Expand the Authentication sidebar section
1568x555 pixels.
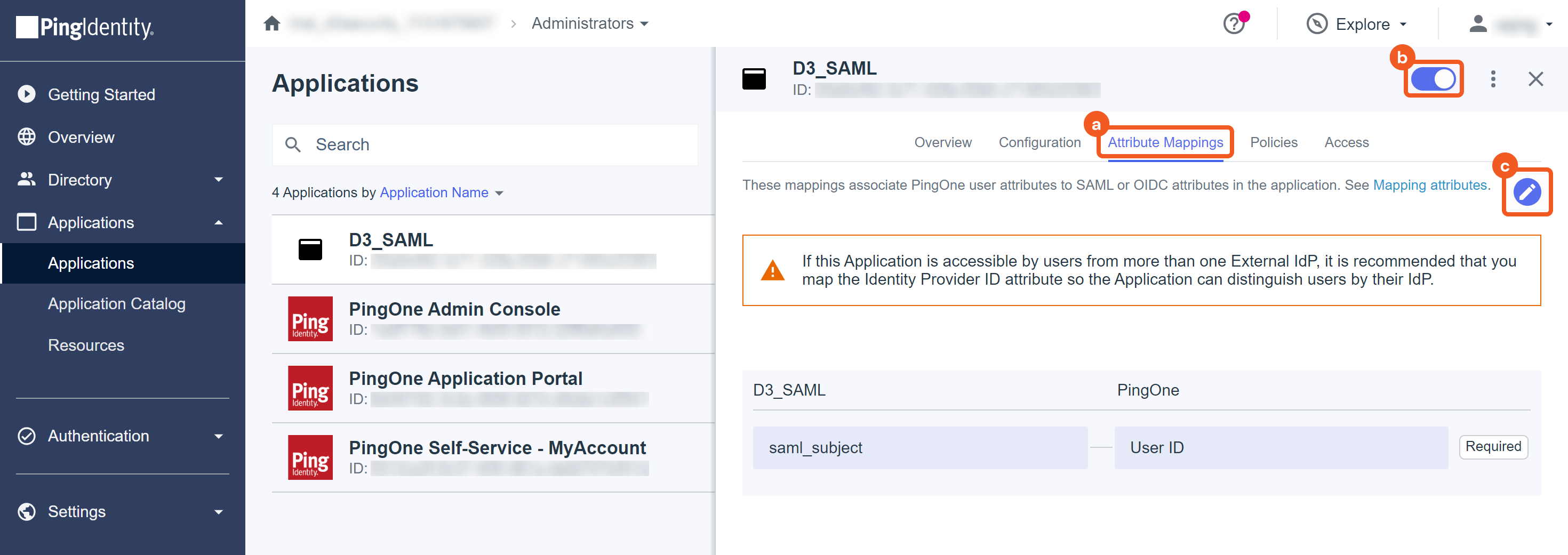point(121,436)
